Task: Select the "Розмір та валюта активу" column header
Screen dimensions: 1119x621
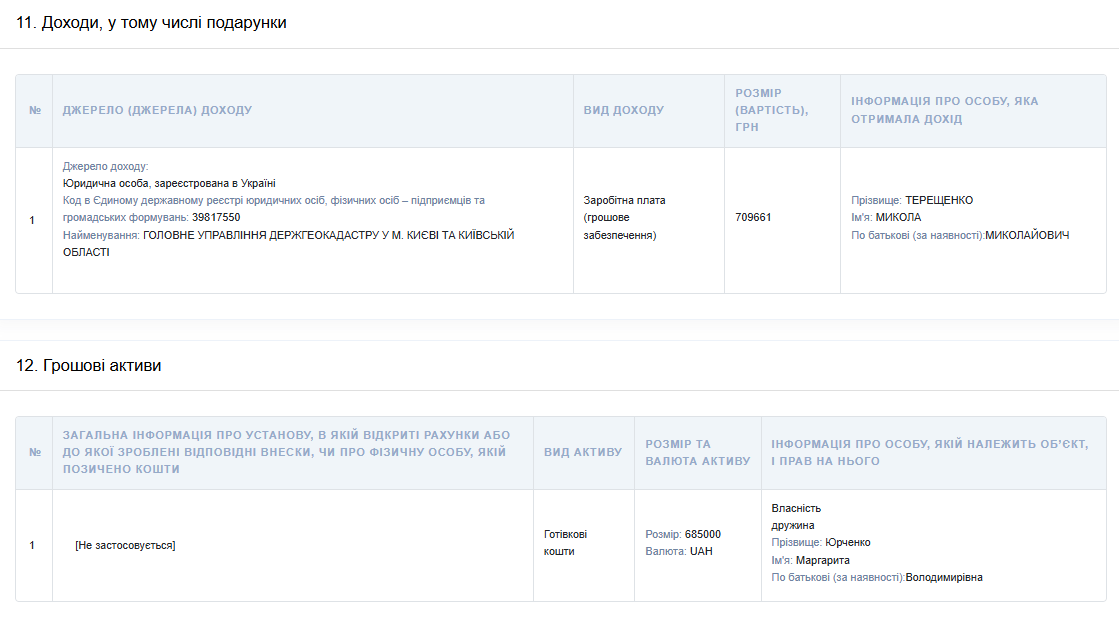Action: click(697, 452)
